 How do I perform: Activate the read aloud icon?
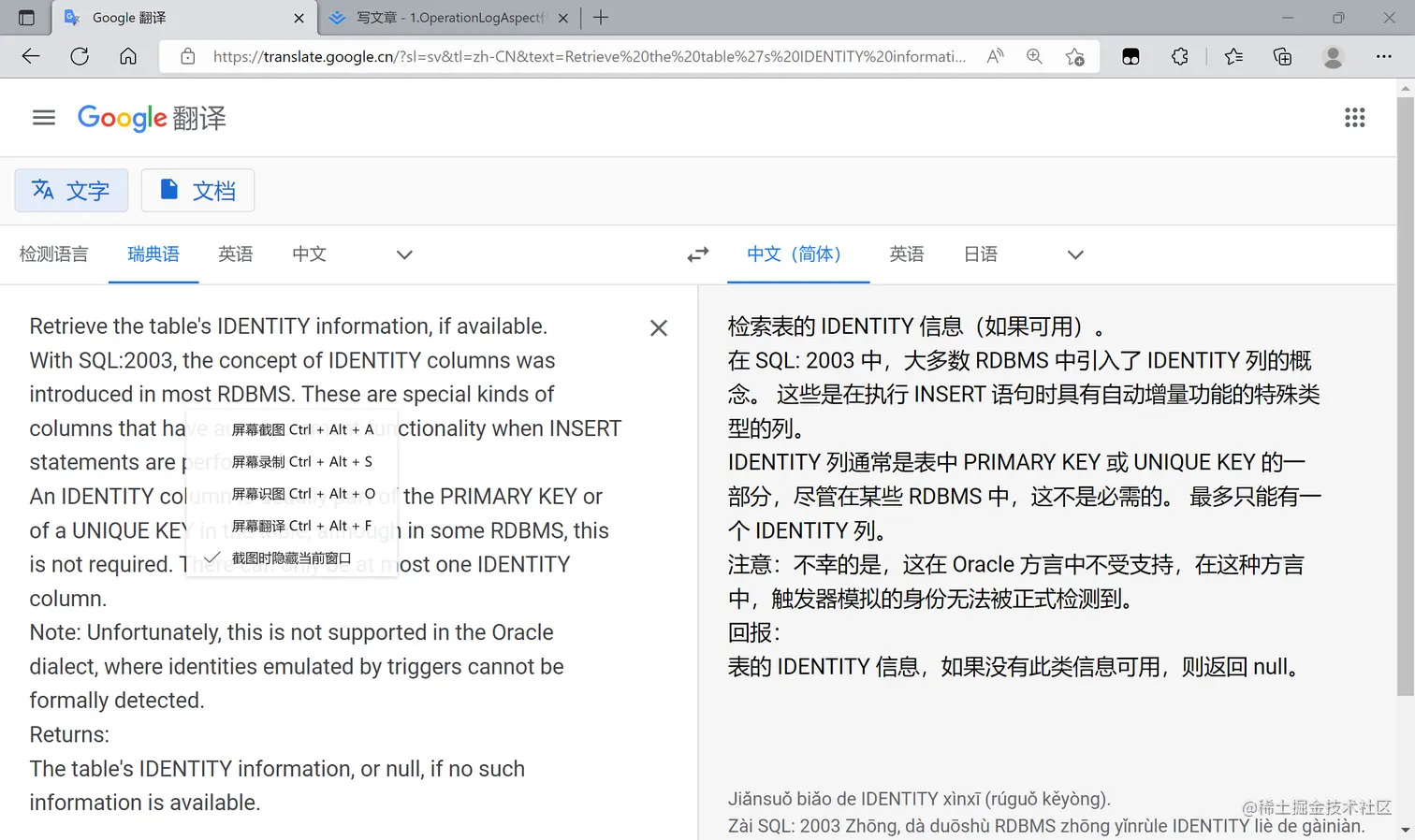pyautogui.click(x=996, y=56)
